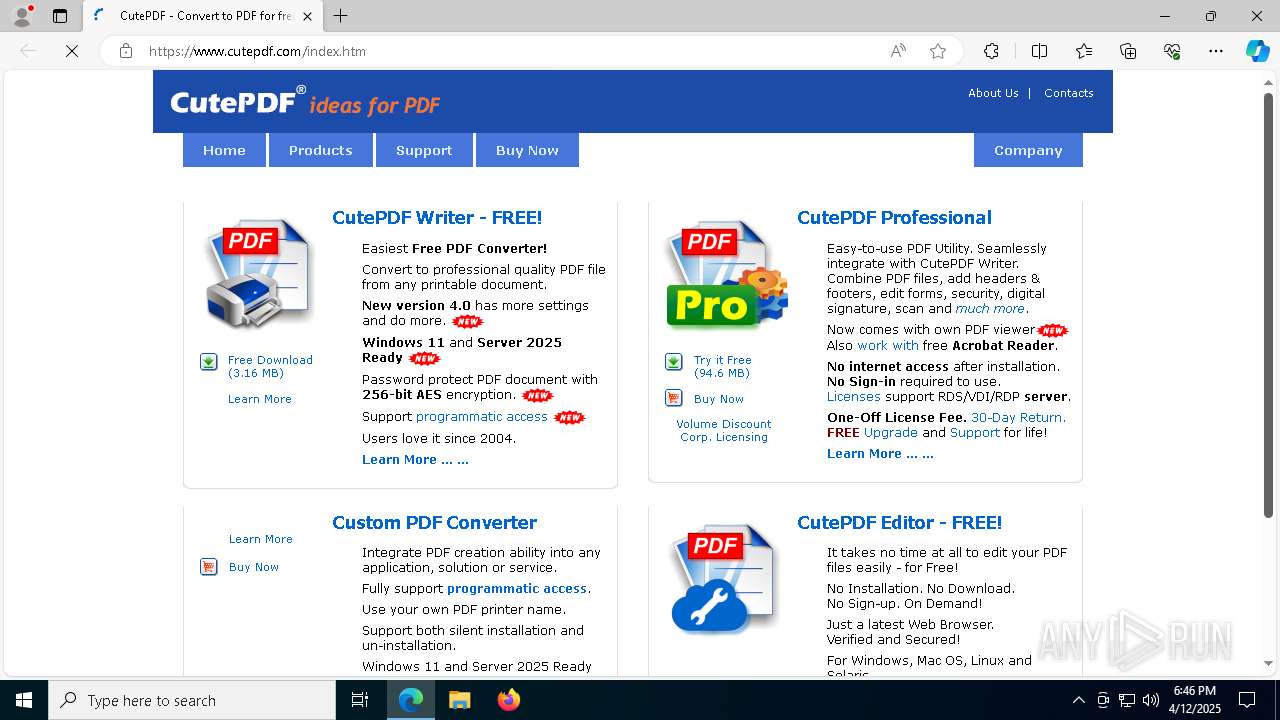Screen dimensions: 1280x720
Task: Click cart icon next to Professional Buy Now
Action: tap(674, 398)
